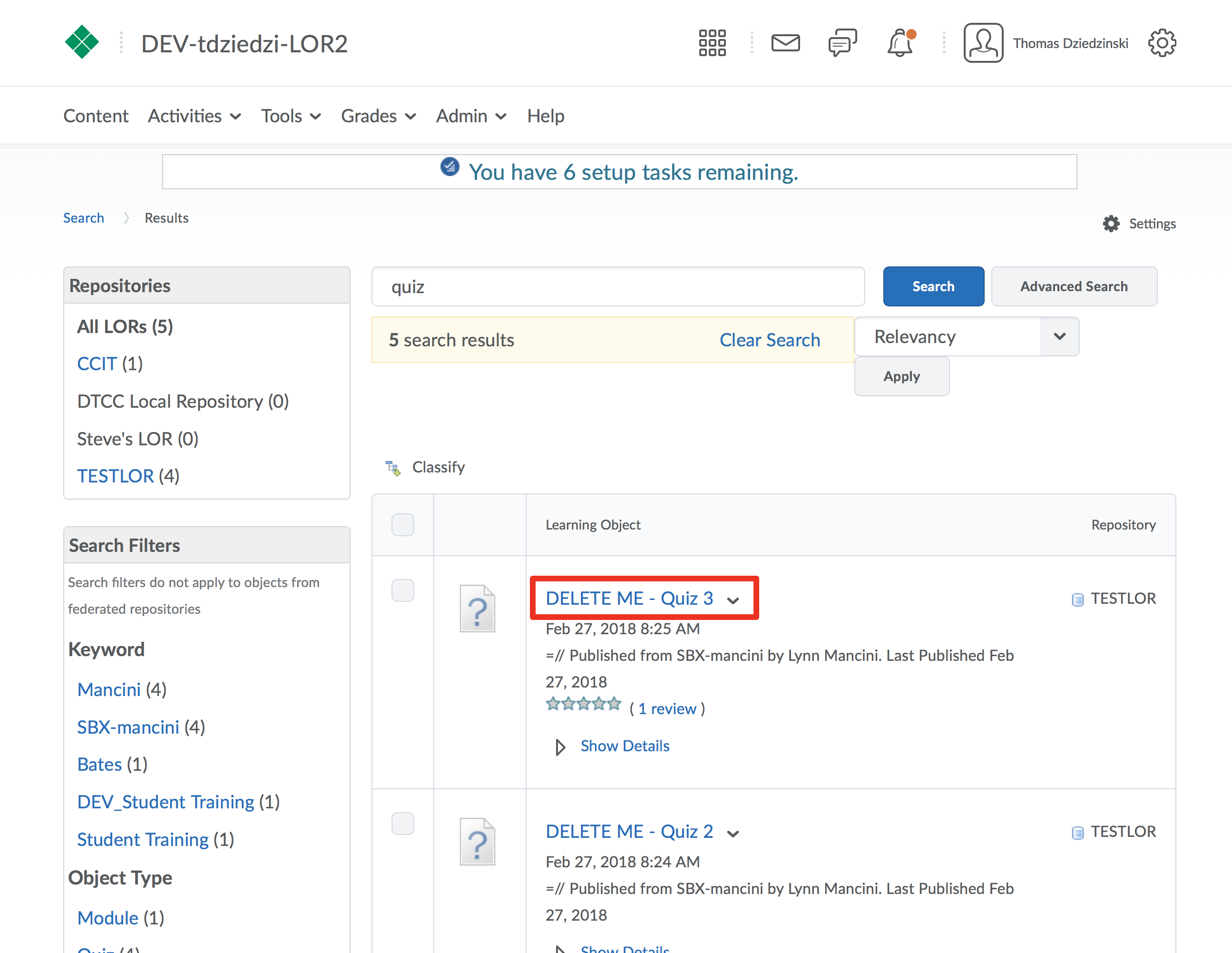Click Show Details link for Quiz 3
The width and height of the screenshot is (1232, 953).
coord(625,746)
